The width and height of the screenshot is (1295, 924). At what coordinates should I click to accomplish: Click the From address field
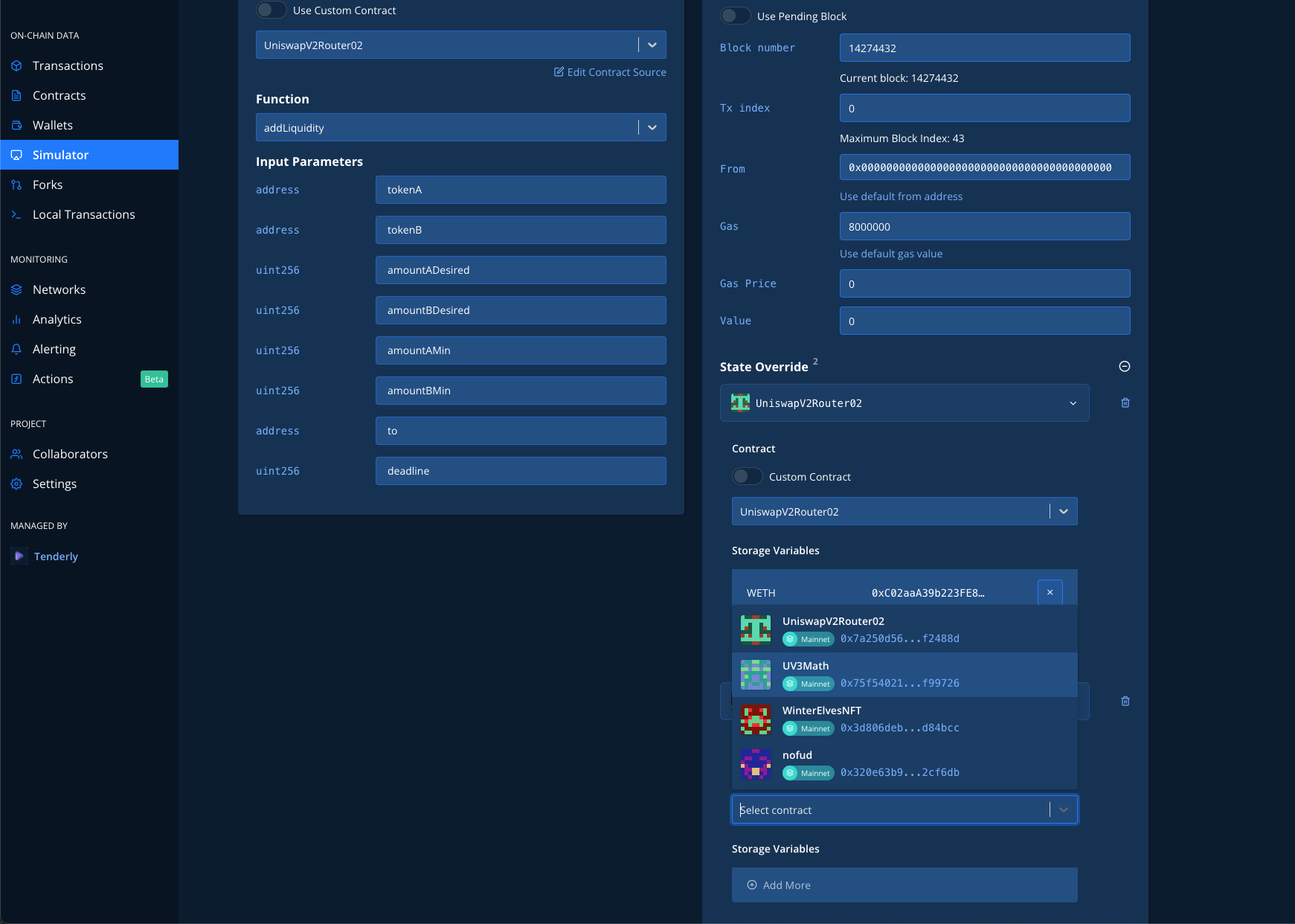tap(985, 167)
